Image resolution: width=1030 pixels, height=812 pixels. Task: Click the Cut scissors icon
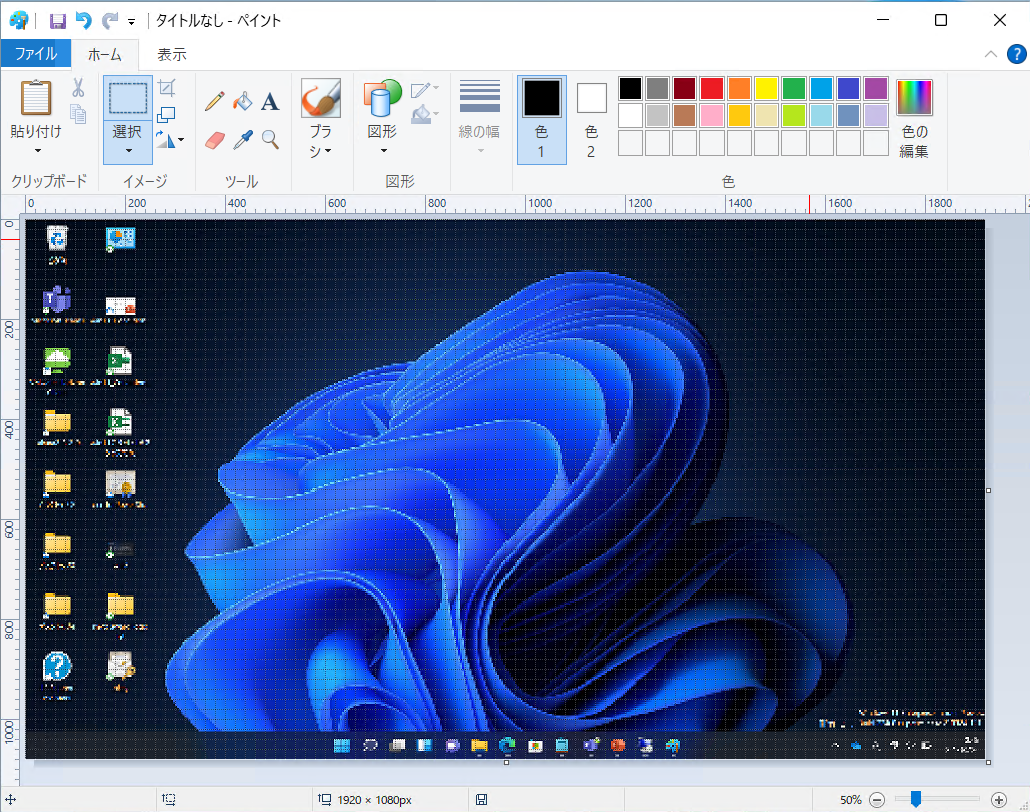pos(78,88)
